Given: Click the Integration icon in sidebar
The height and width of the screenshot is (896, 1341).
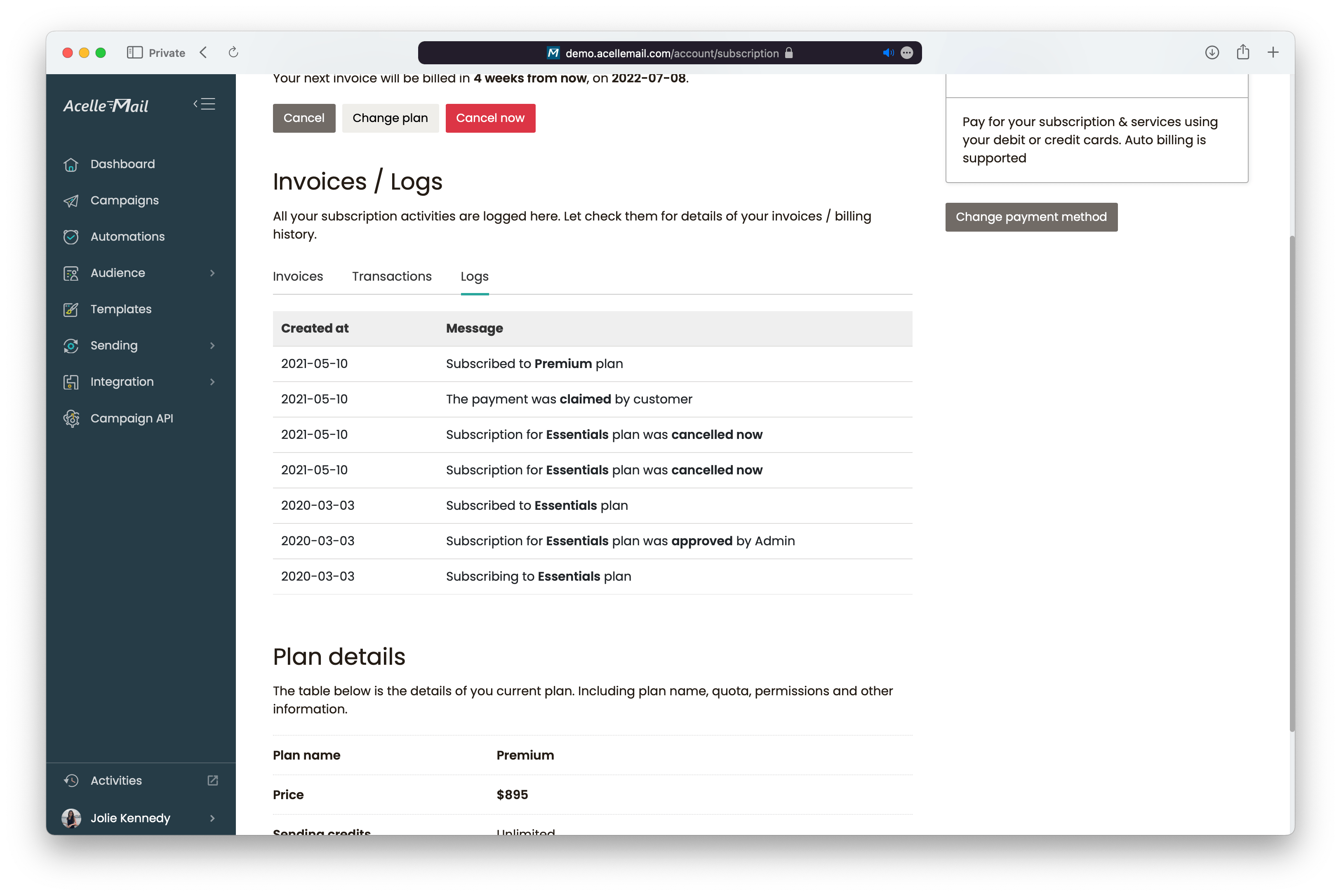Looking at the screenshot, I should [71, 382].
